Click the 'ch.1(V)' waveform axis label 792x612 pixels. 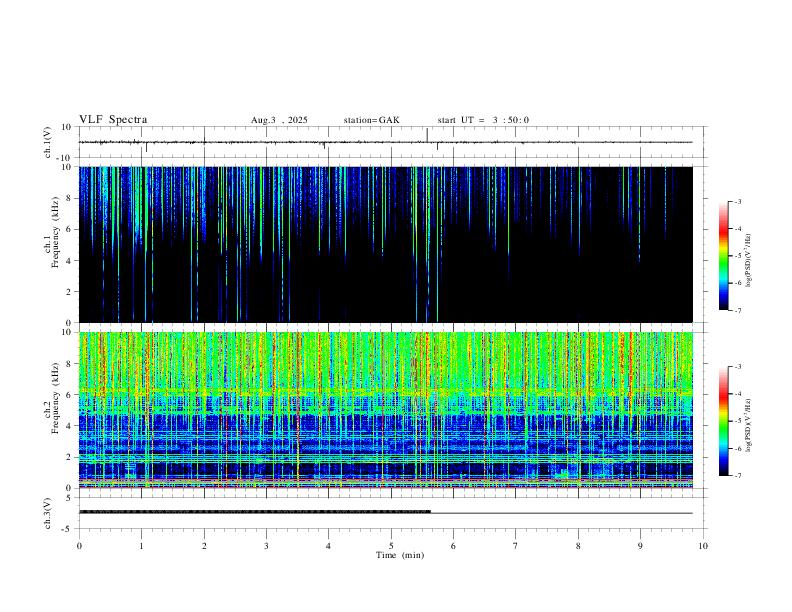48,142
